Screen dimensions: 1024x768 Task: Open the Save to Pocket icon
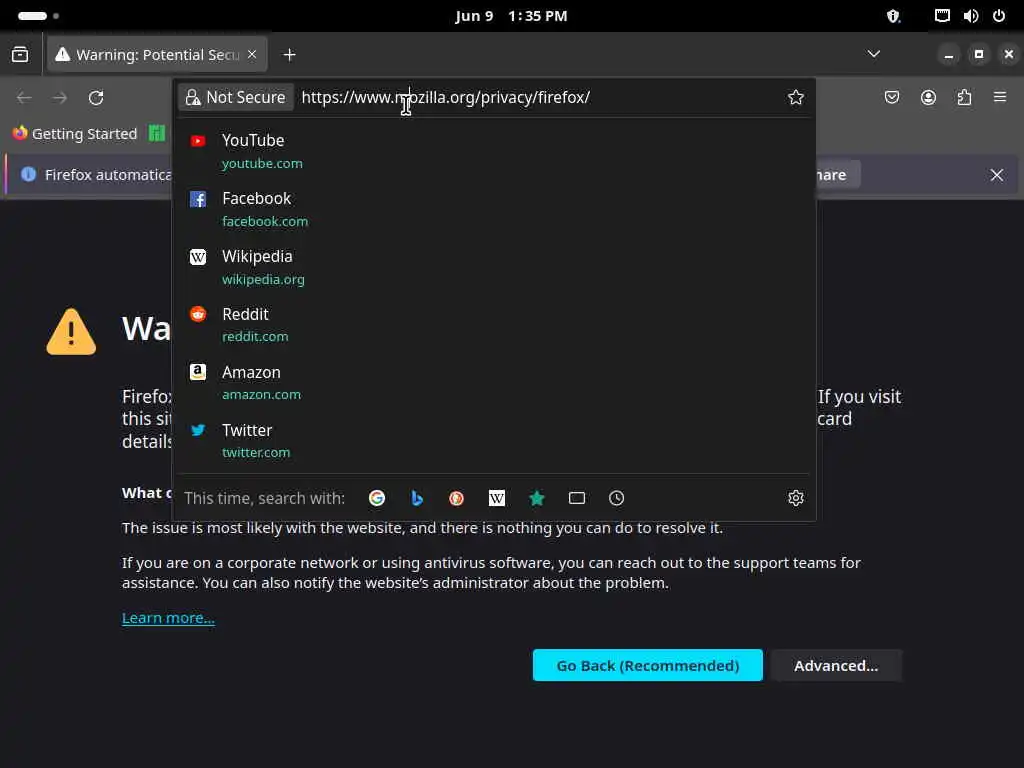(x=891, y=97)
